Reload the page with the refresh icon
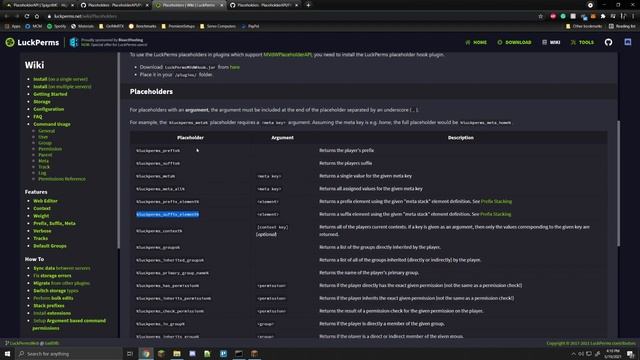The width and height of the screenshot is (640, 360). [27, 16]
